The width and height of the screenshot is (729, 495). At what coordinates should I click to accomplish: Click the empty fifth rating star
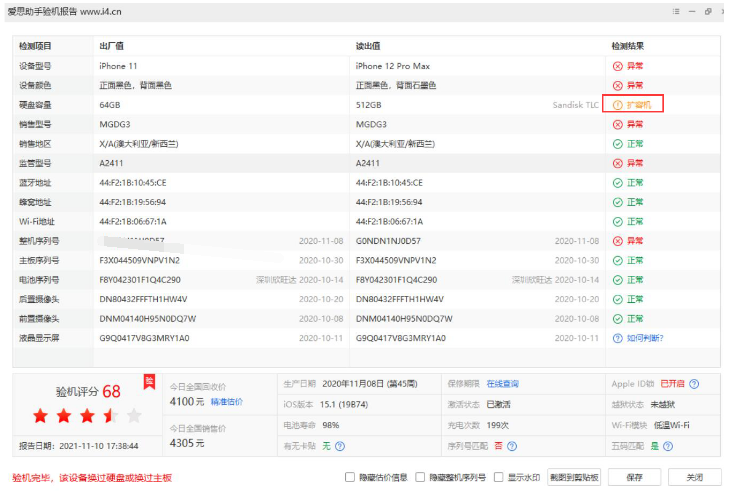tap(134, 416)
